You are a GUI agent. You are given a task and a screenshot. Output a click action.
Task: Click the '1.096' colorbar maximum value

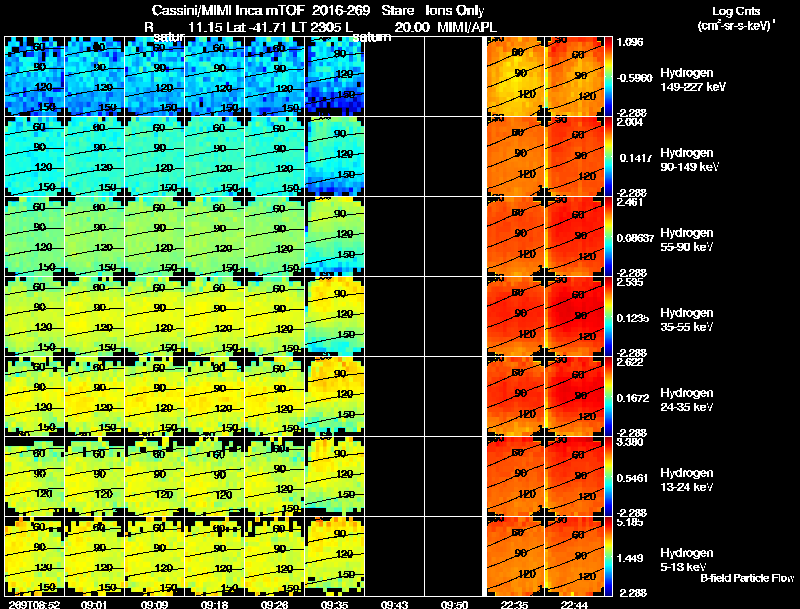630,42
